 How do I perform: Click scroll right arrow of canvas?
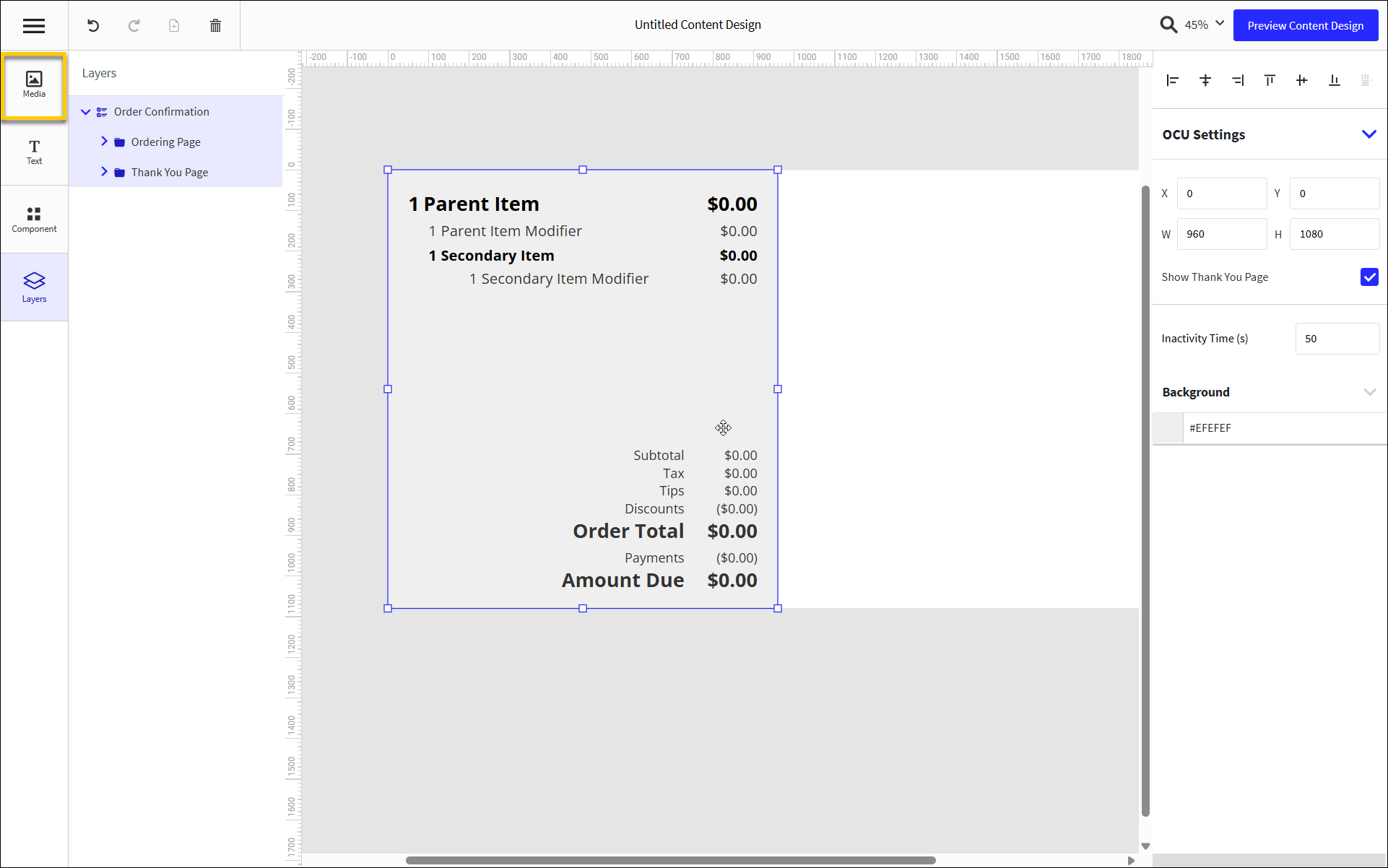point(1131,860)
